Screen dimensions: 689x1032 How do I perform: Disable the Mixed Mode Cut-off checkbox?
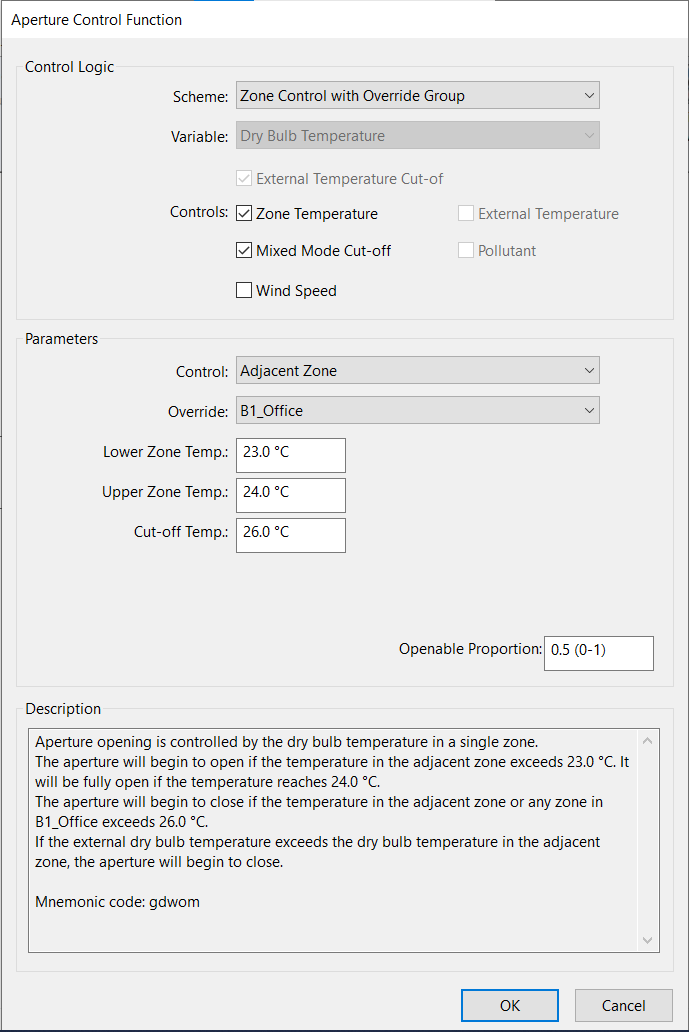244,250
